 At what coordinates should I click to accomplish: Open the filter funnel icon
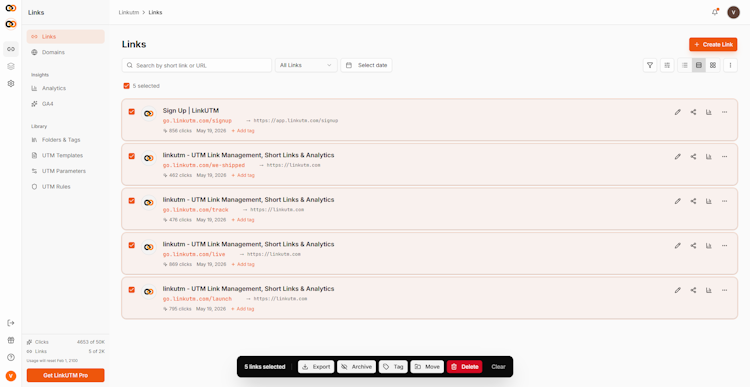pyautogui.click(x=650, y=66)
